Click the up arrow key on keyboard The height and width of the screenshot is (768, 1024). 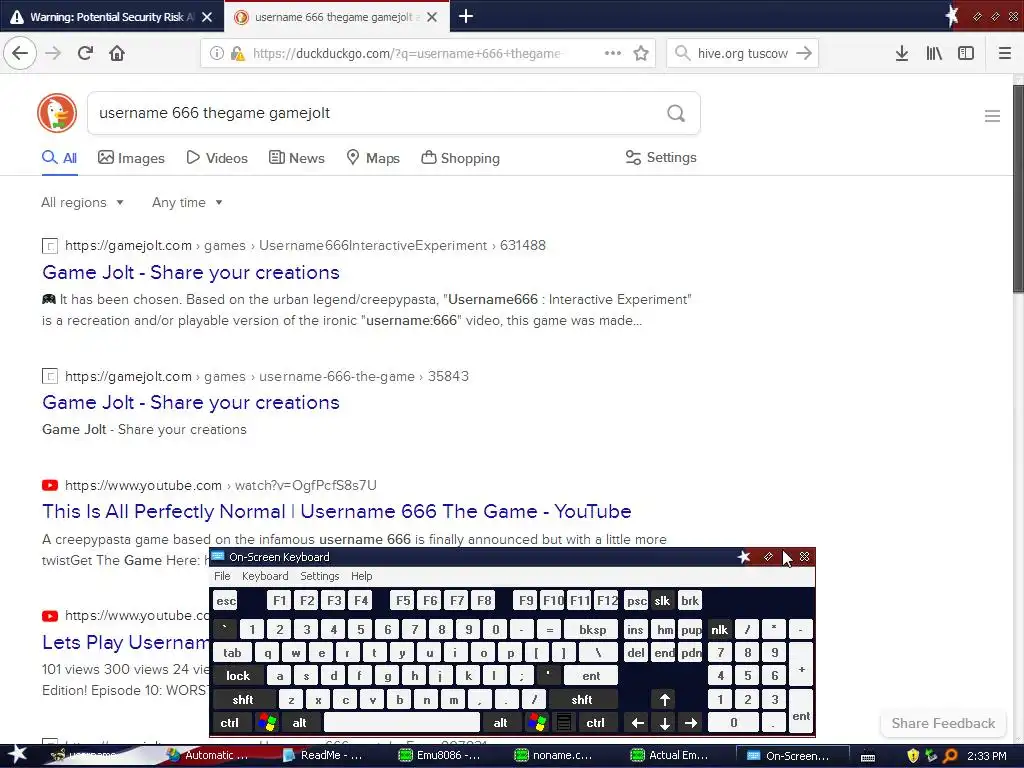pyautogui.click(x=664, y=699)
